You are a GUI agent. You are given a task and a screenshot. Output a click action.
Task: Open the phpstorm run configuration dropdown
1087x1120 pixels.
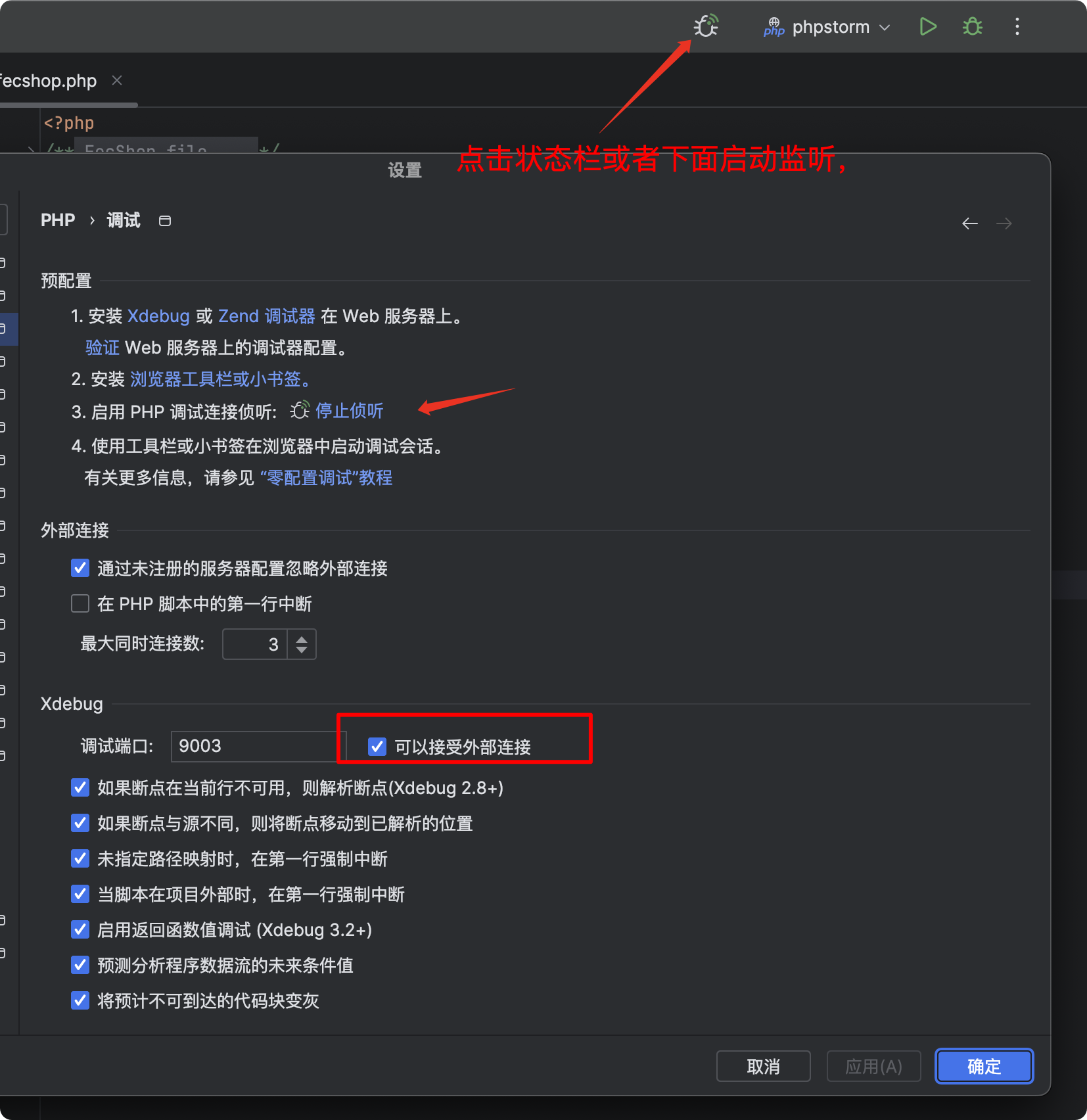coord(828,27)
